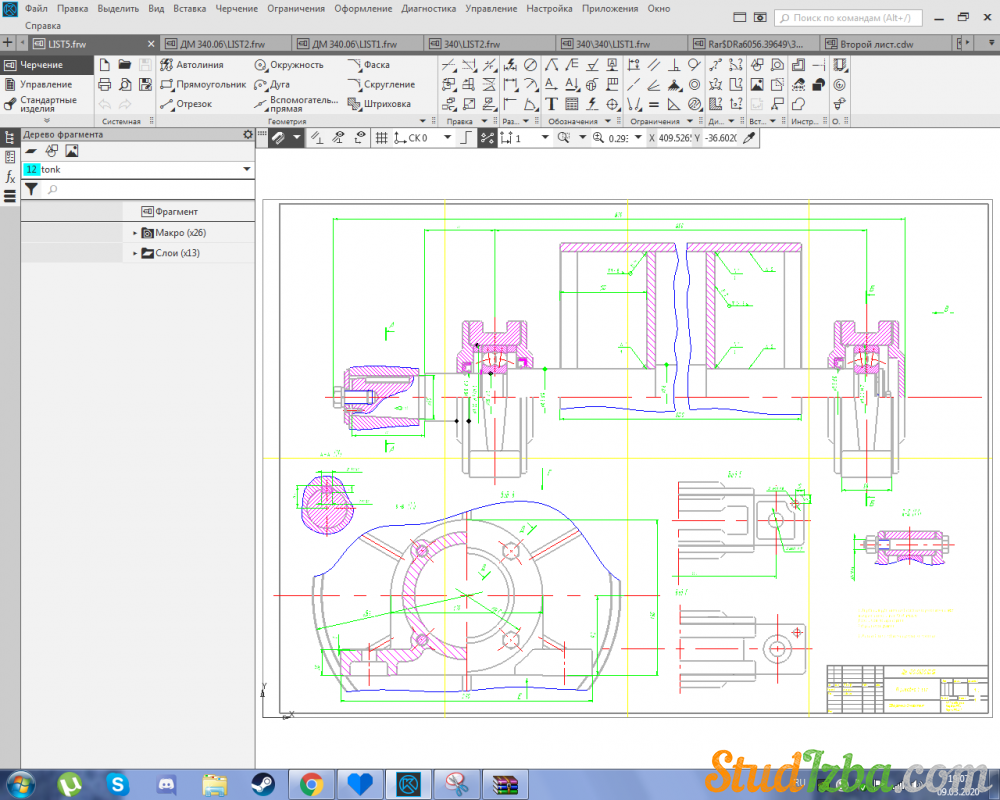1000x800 pixels.
Task: Open the Стандартные изделия toolset
Action: pos(47,104)
